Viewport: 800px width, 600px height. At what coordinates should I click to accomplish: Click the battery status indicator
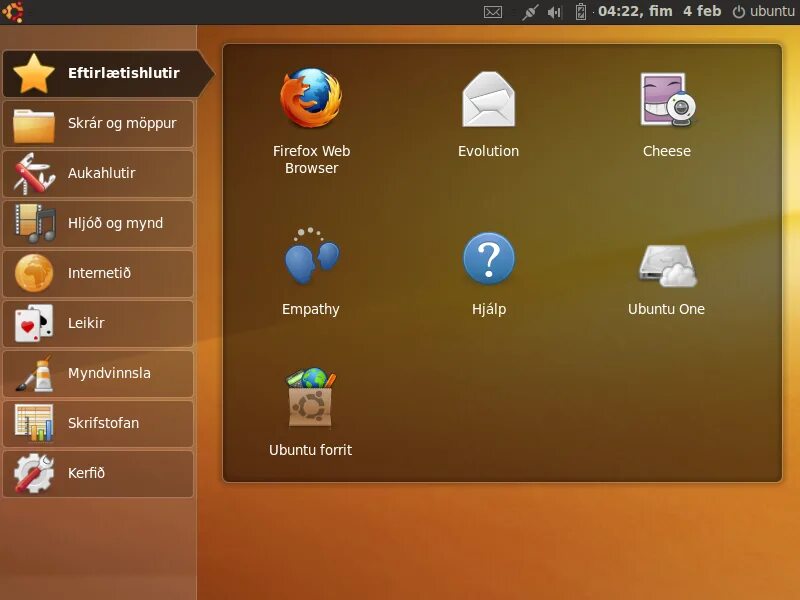581,12
